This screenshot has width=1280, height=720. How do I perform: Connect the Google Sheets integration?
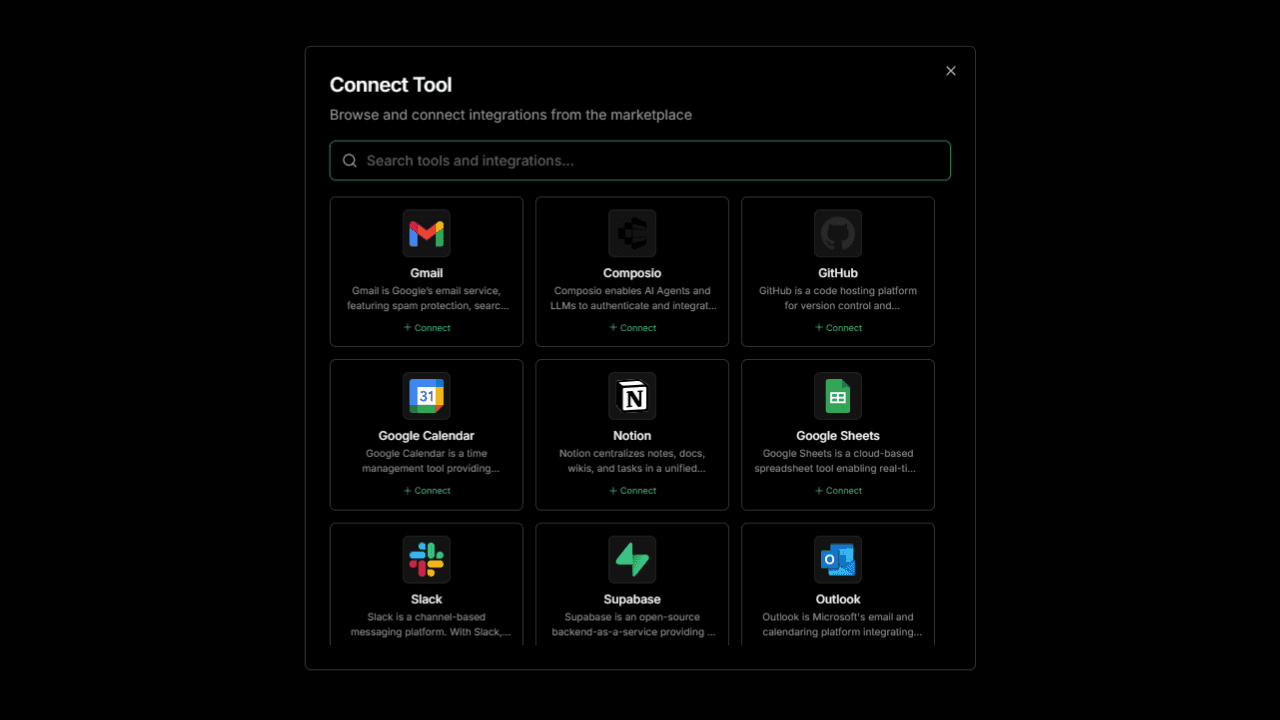tap(839, 491)
